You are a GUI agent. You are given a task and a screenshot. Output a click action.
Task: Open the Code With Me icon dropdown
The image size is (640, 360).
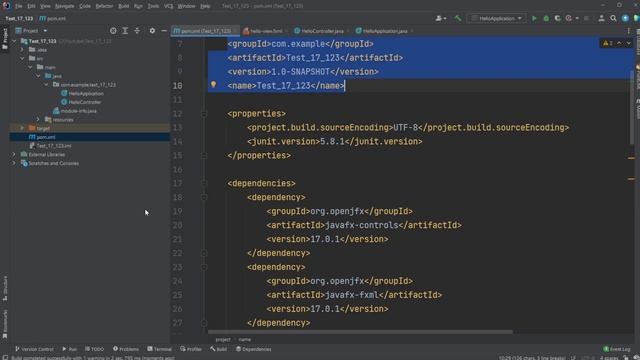point(440,18)
